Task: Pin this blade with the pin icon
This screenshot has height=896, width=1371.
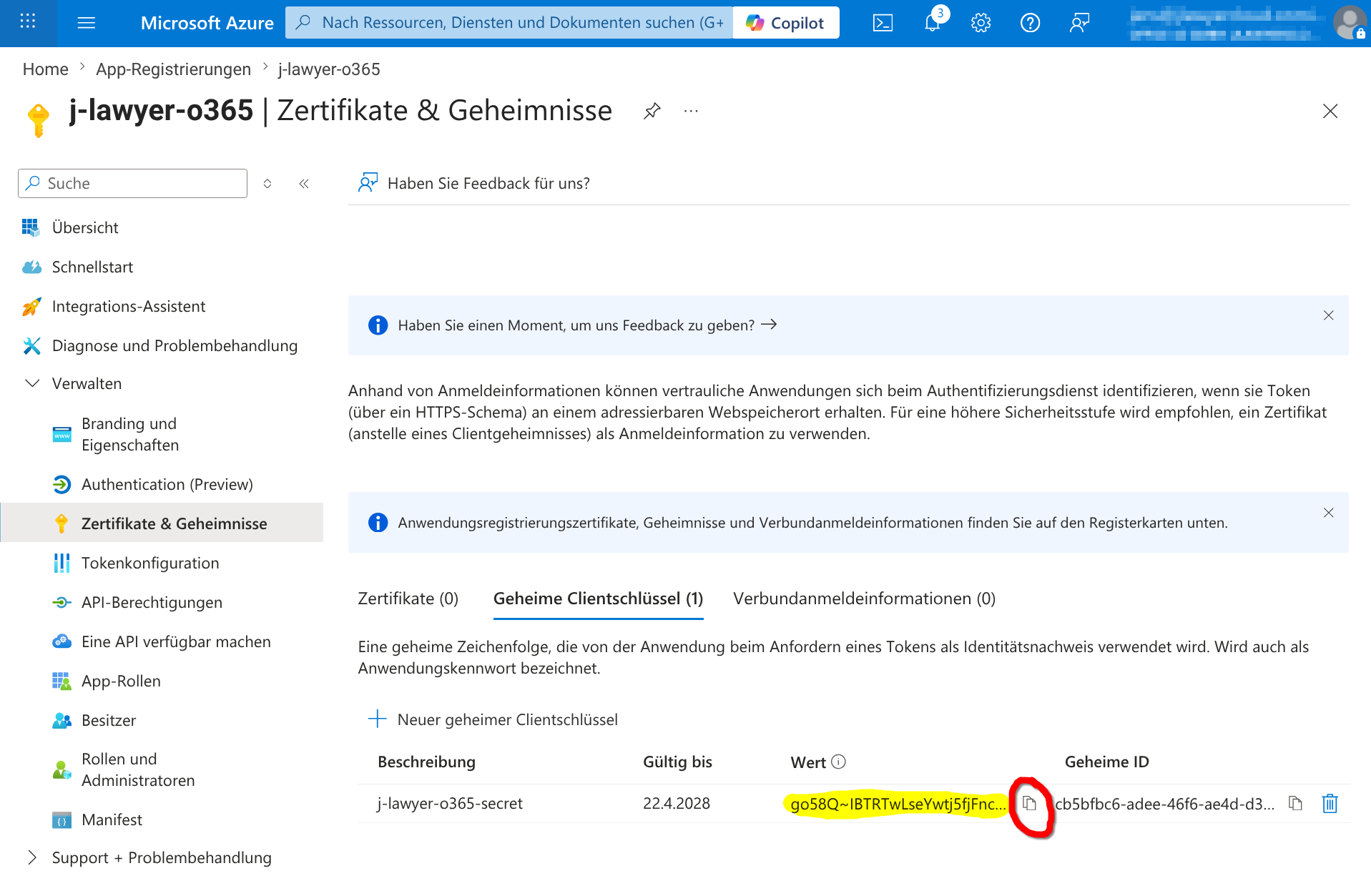Action: 652,111
